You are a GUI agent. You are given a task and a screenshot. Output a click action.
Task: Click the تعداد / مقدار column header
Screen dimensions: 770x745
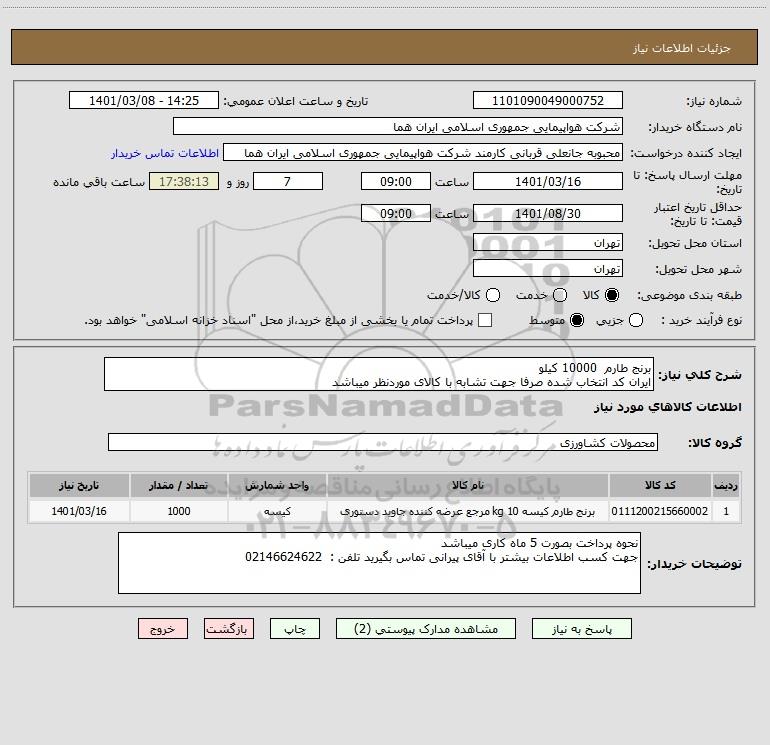179,485
